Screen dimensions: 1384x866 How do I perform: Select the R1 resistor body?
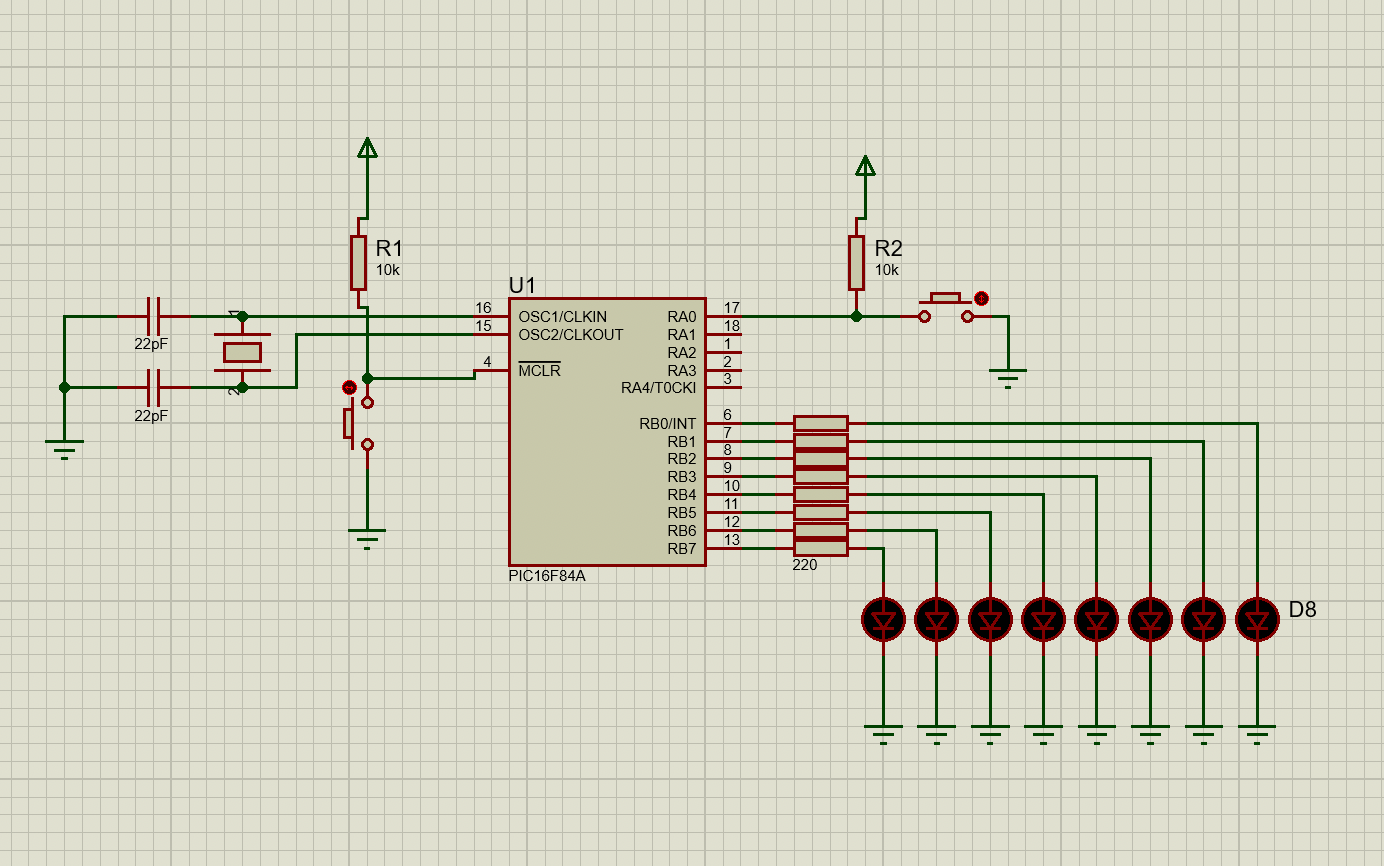(358, 262)
